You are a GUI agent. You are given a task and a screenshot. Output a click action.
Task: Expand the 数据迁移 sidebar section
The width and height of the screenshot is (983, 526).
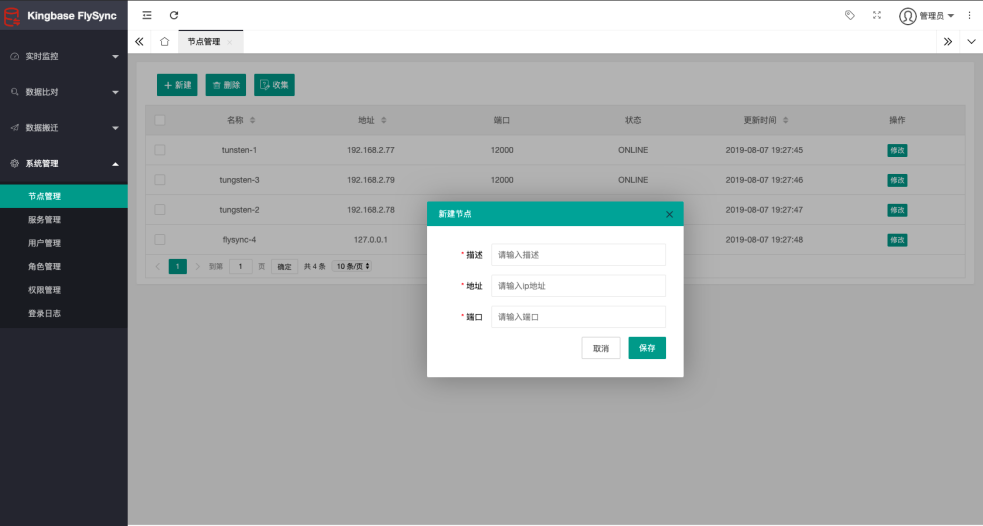(64, 128)
